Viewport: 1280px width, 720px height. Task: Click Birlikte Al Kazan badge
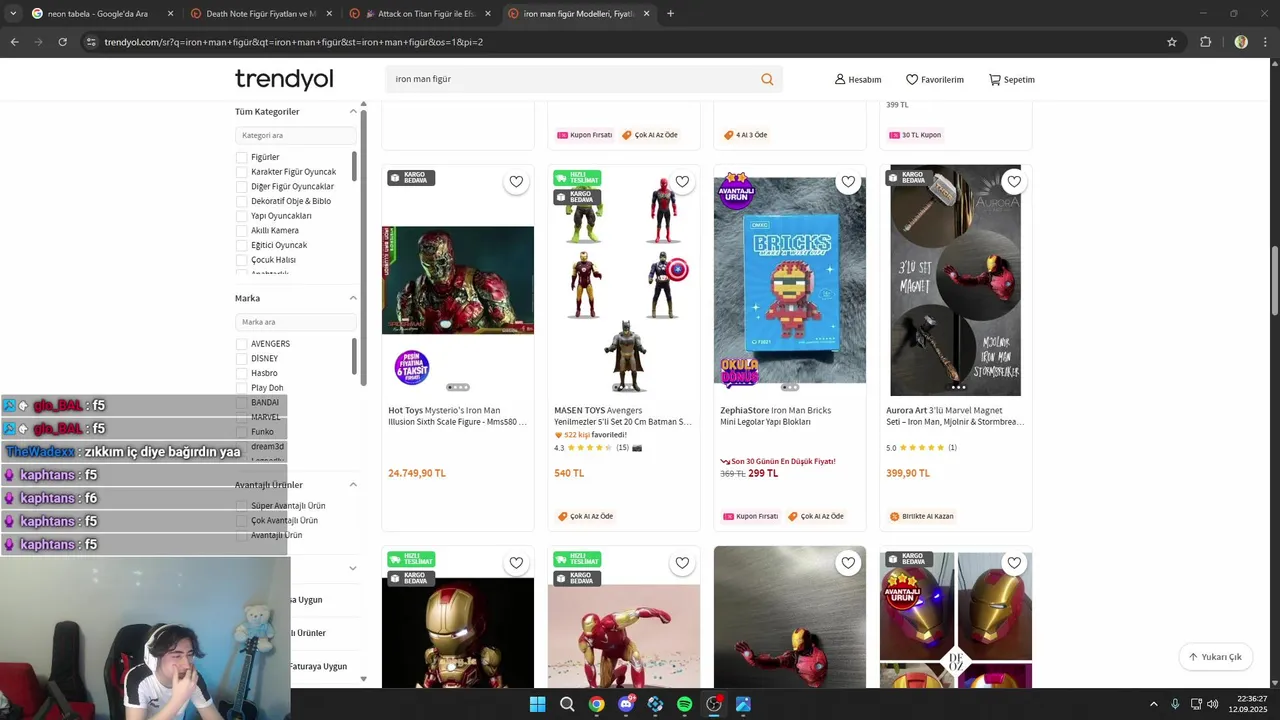click(x=921, y=517)
